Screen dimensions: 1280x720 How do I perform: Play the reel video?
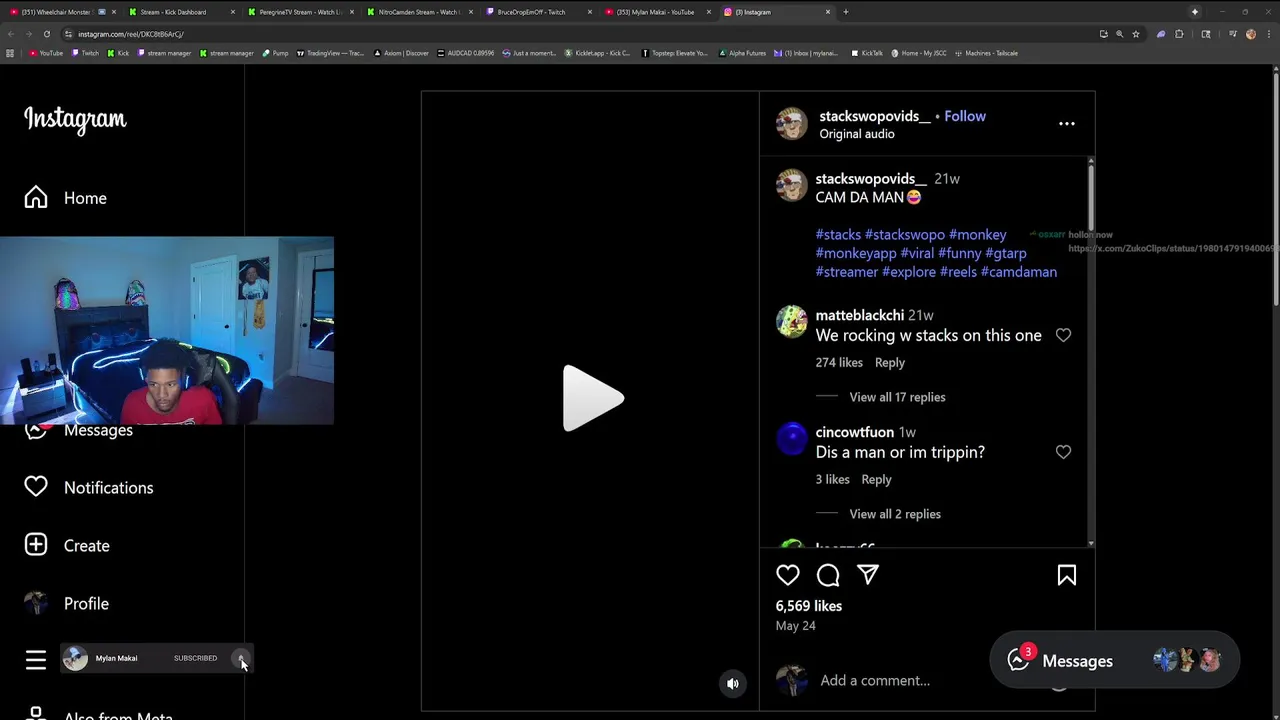click(x=591, y=398)
